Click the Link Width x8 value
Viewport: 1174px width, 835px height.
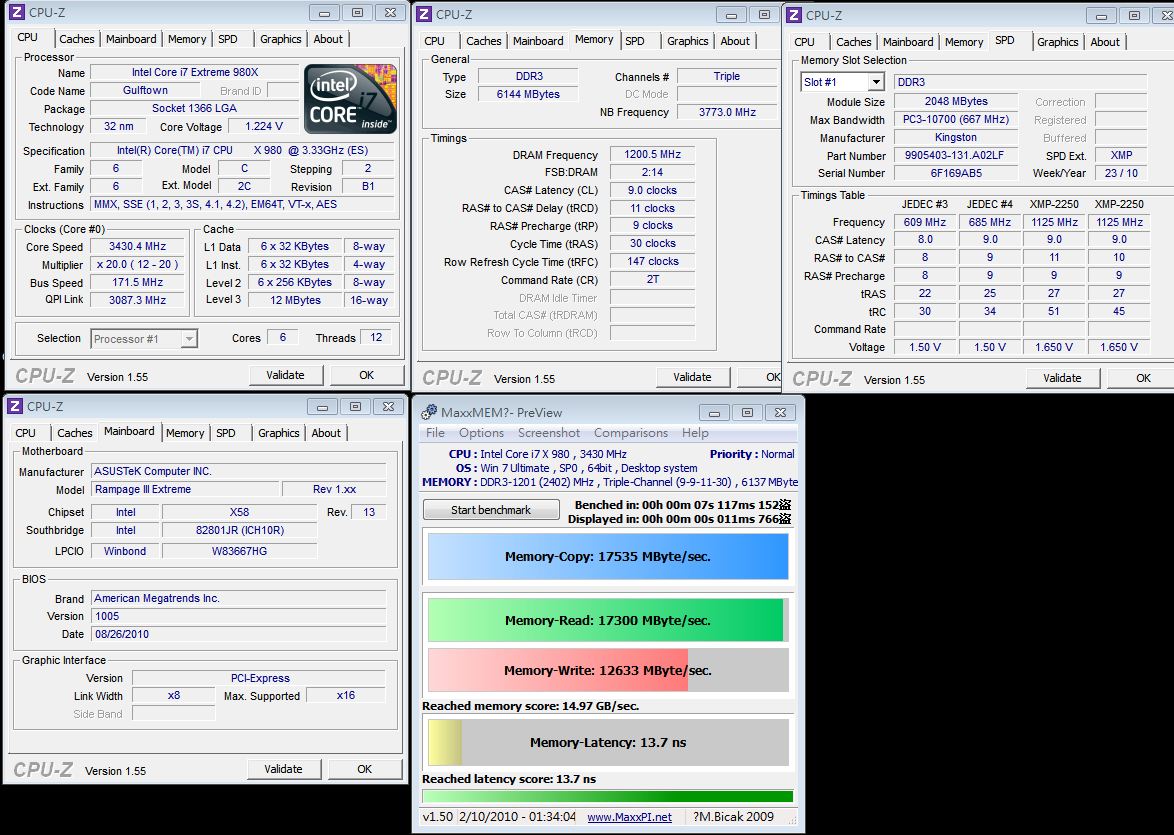(174, 696)
